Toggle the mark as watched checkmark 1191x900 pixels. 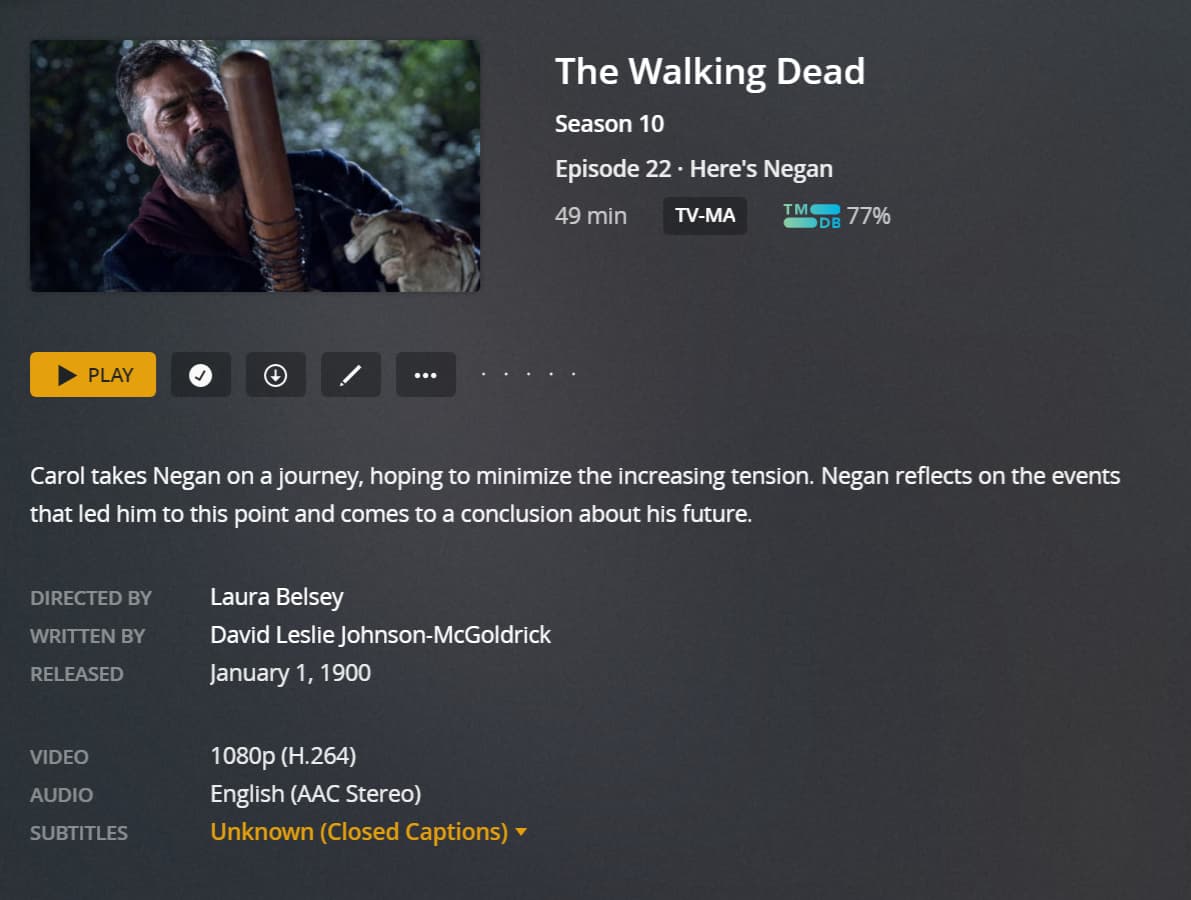coord(201,374)
